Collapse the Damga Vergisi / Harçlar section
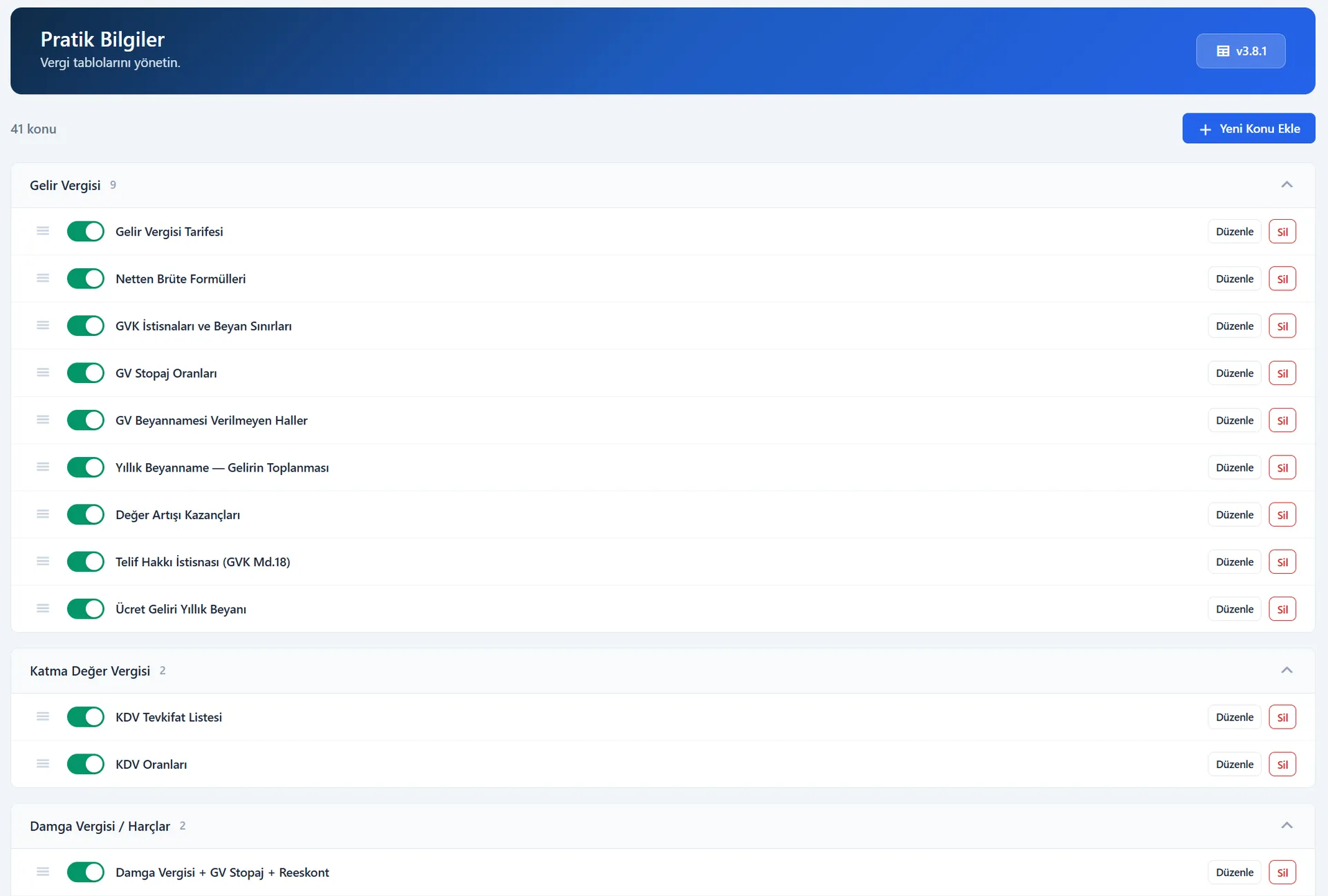This screenshot has width=1328, height=896. point(1286,825)
